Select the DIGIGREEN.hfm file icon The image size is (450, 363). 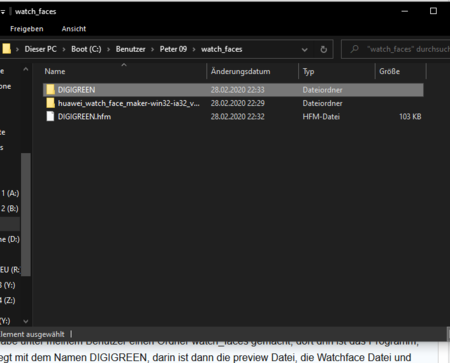50,116
